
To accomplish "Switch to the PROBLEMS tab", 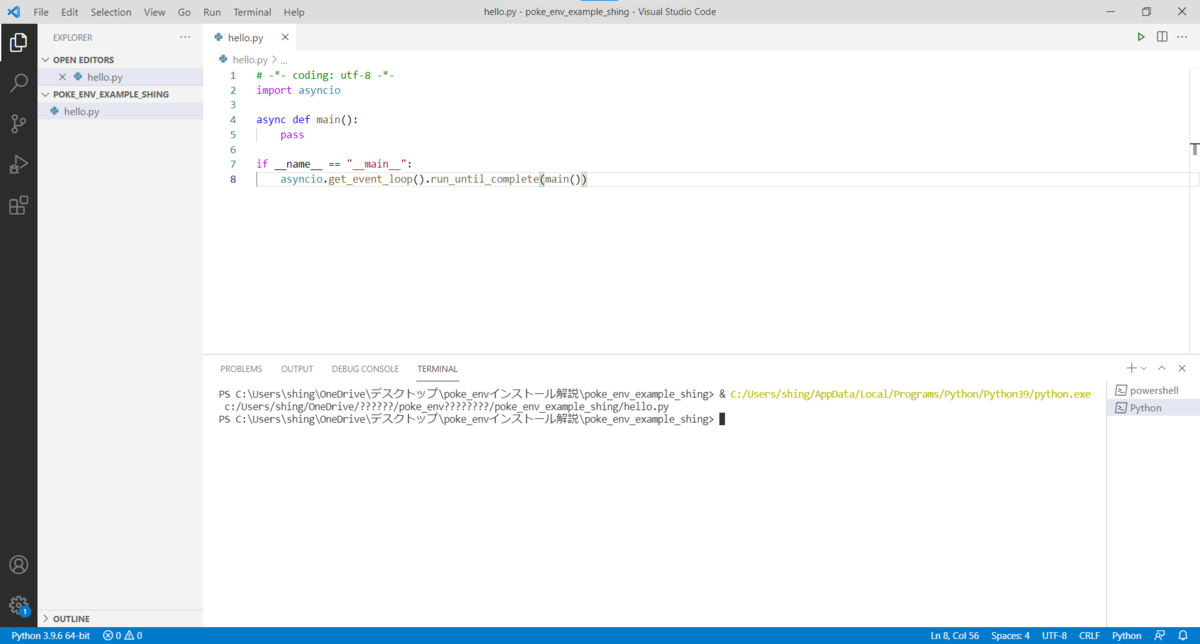I will 241,369.
